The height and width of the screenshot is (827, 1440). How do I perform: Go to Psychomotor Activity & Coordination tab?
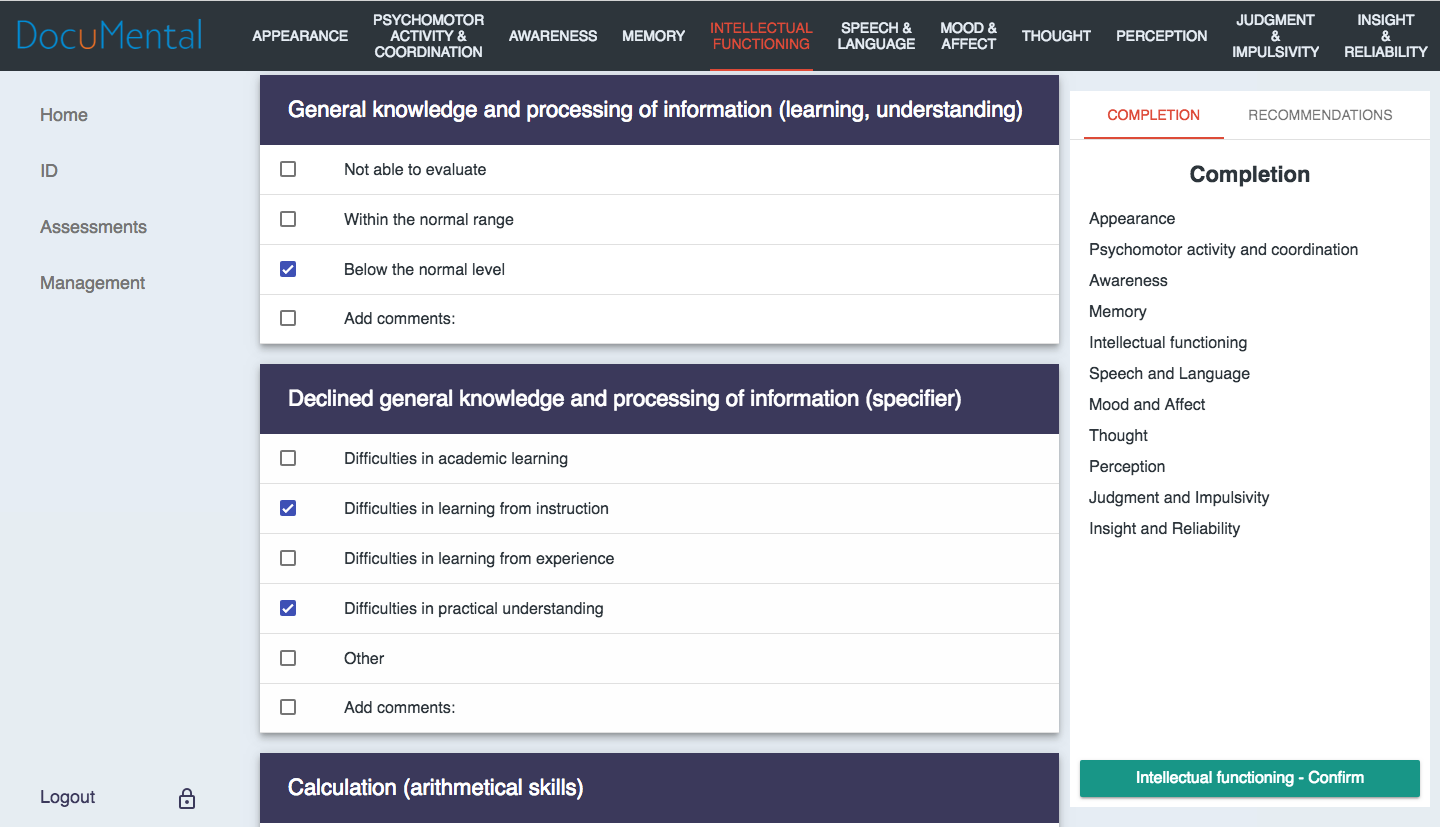428,36
